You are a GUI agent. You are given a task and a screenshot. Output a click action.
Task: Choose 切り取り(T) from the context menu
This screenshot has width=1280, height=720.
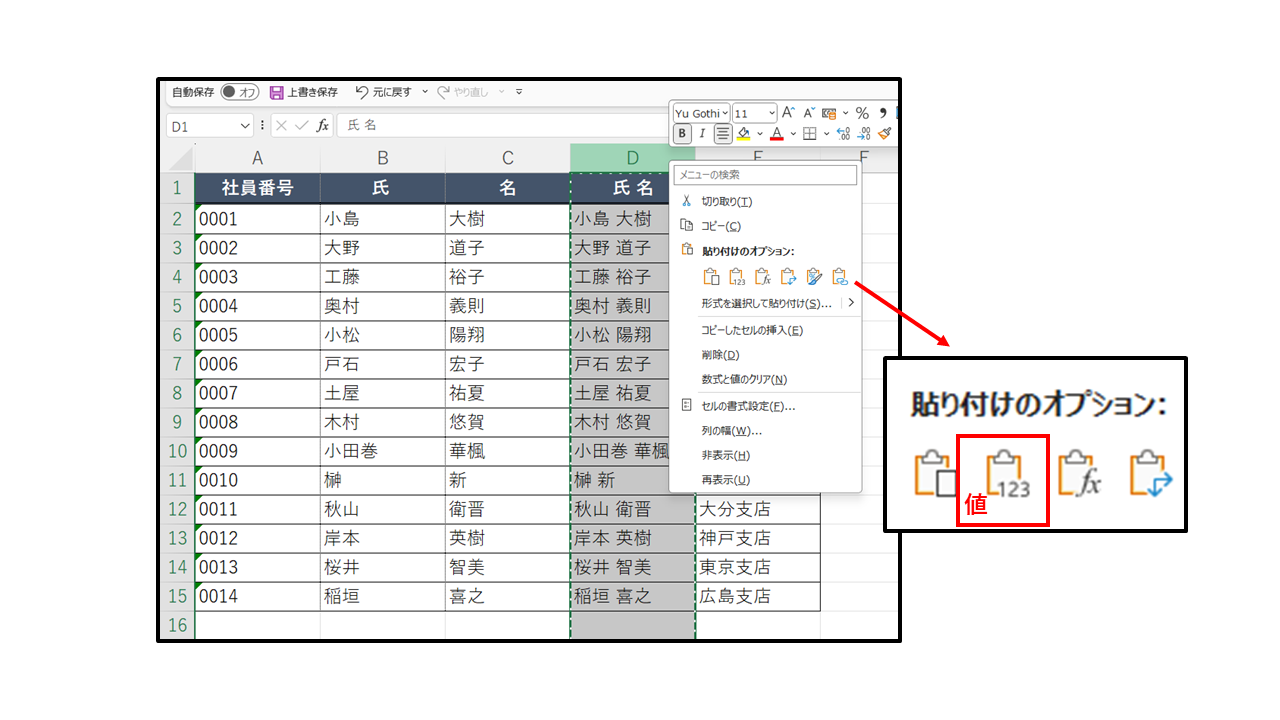tap(726, 201)
